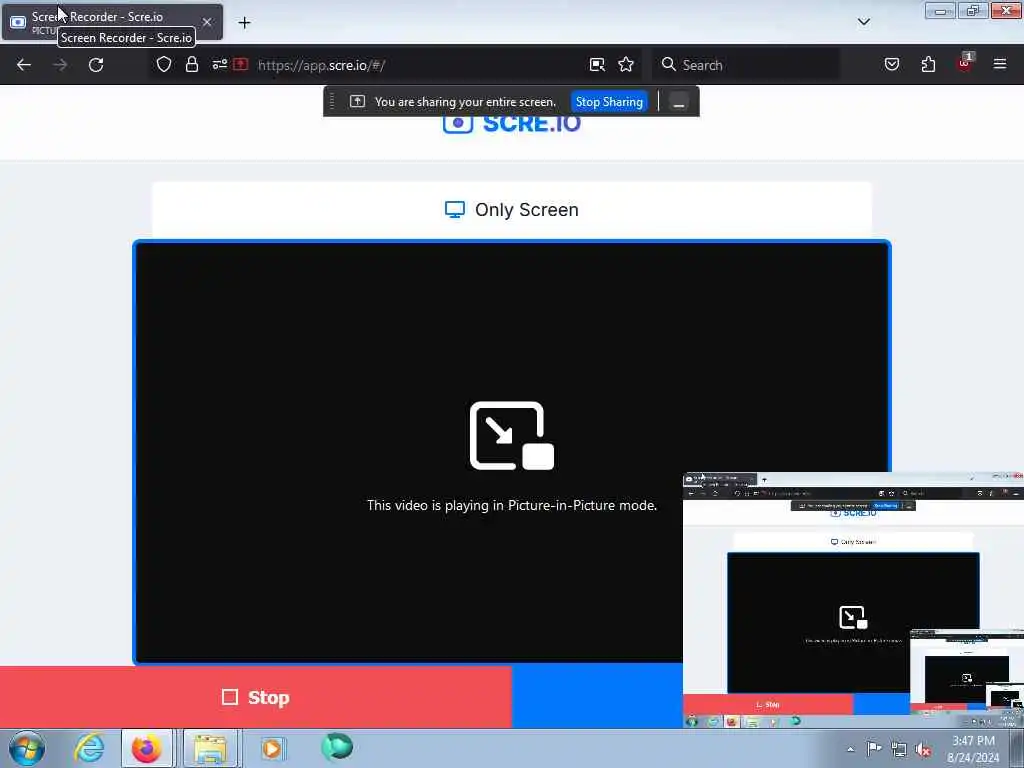Click the address bar URL app.scre.io

(x=321, y=65)
